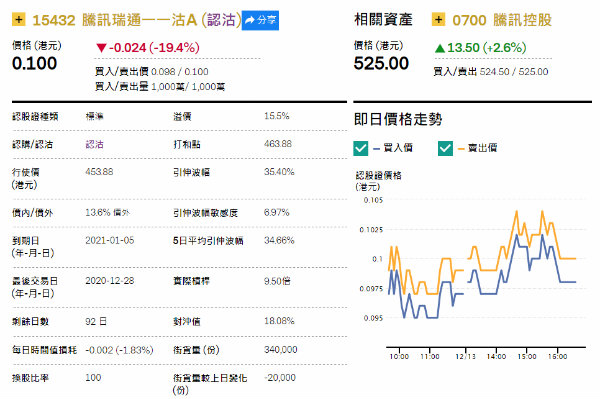Open the 0700 騰訊控股 link
This screenshot has width=600, height=399.
point(502,20)
